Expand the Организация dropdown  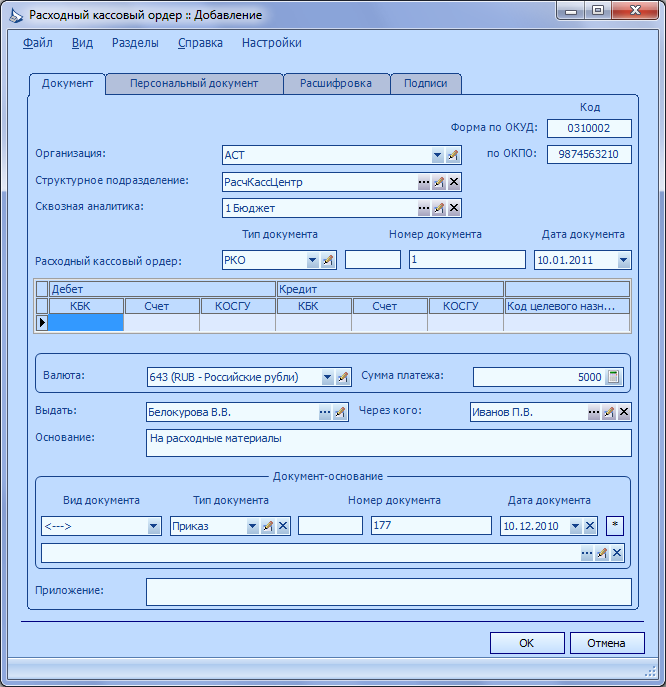point(437,155)
